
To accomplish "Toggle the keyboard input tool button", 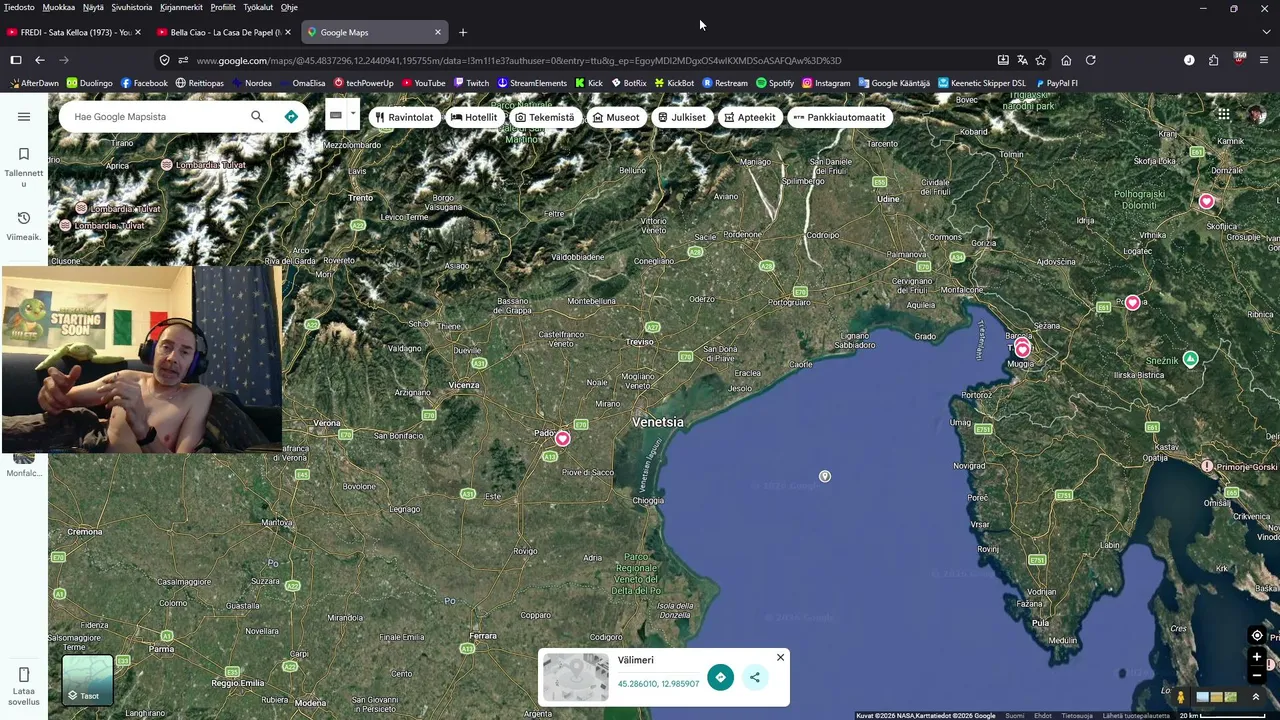I will [x=336, y=115].
